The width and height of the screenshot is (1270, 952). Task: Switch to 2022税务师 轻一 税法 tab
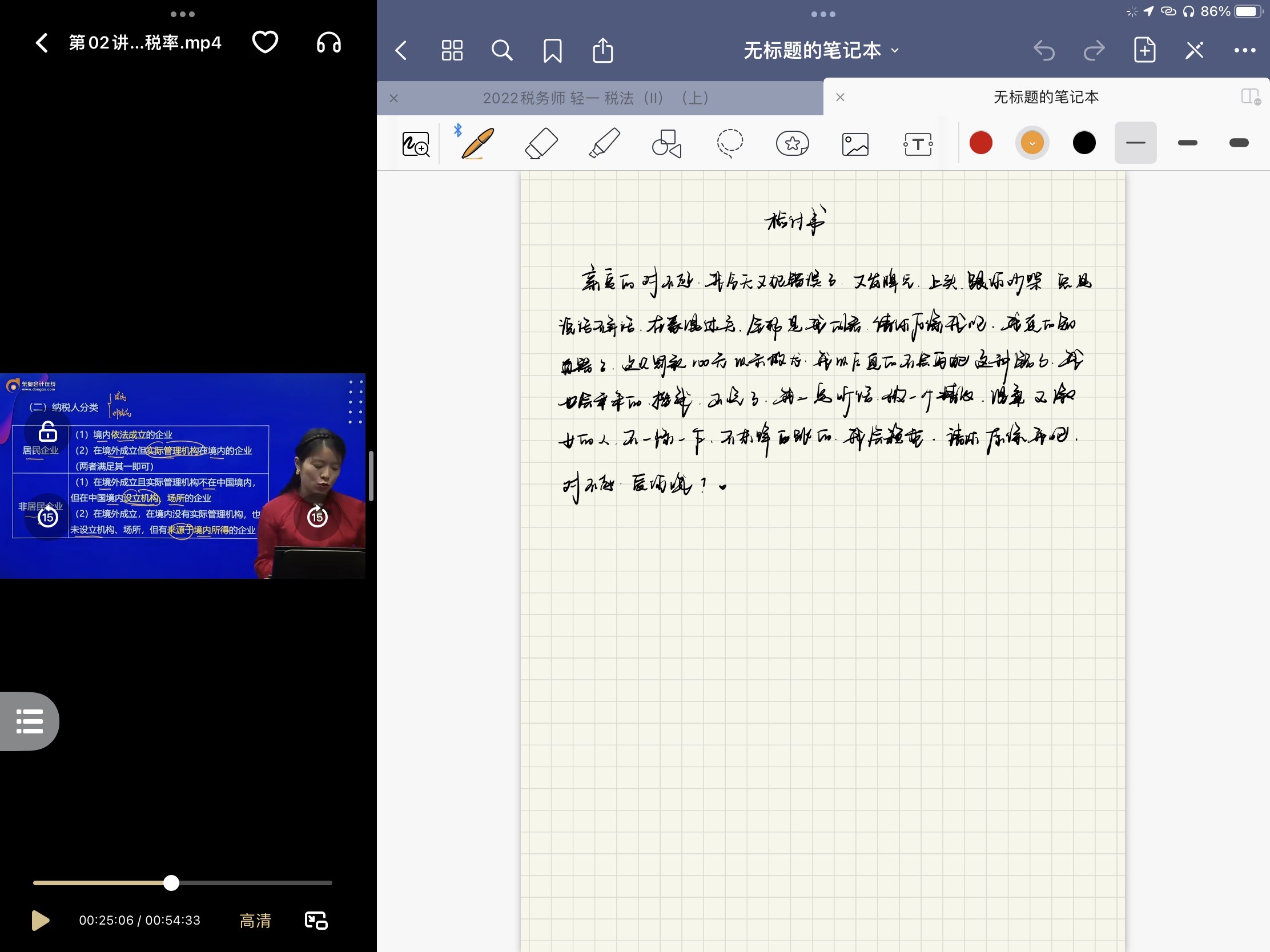(596, 98)
